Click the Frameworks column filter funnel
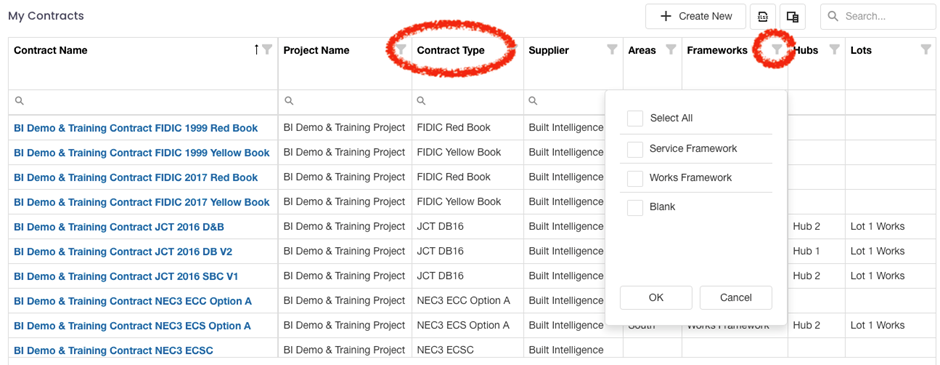 click(x=776, y=50)
